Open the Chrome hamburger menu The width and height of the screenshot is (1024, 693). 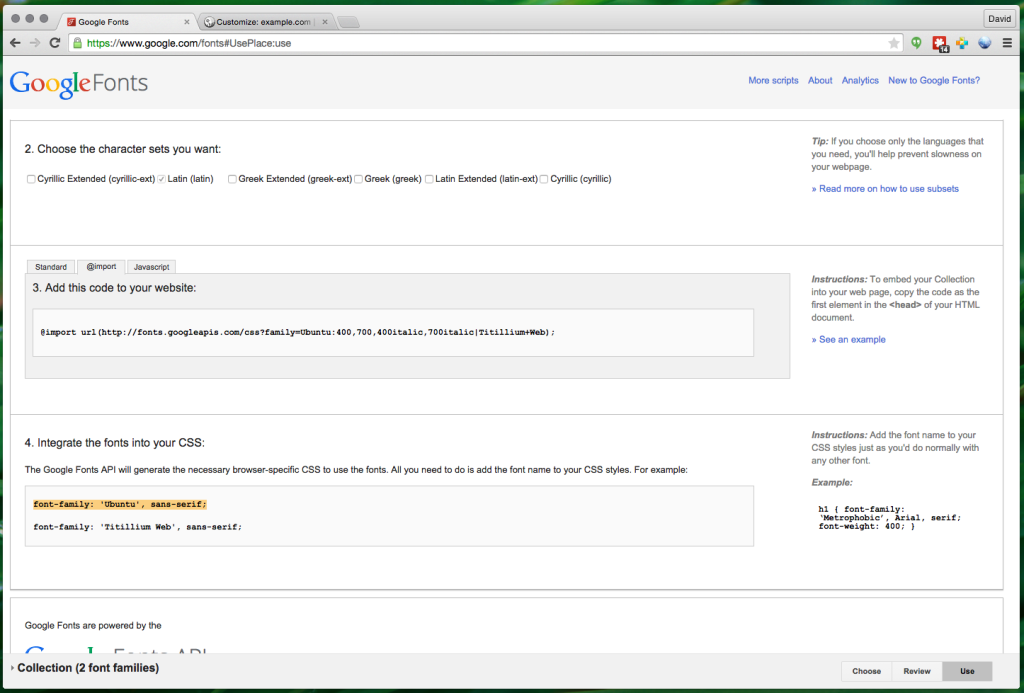point(1008,43)
